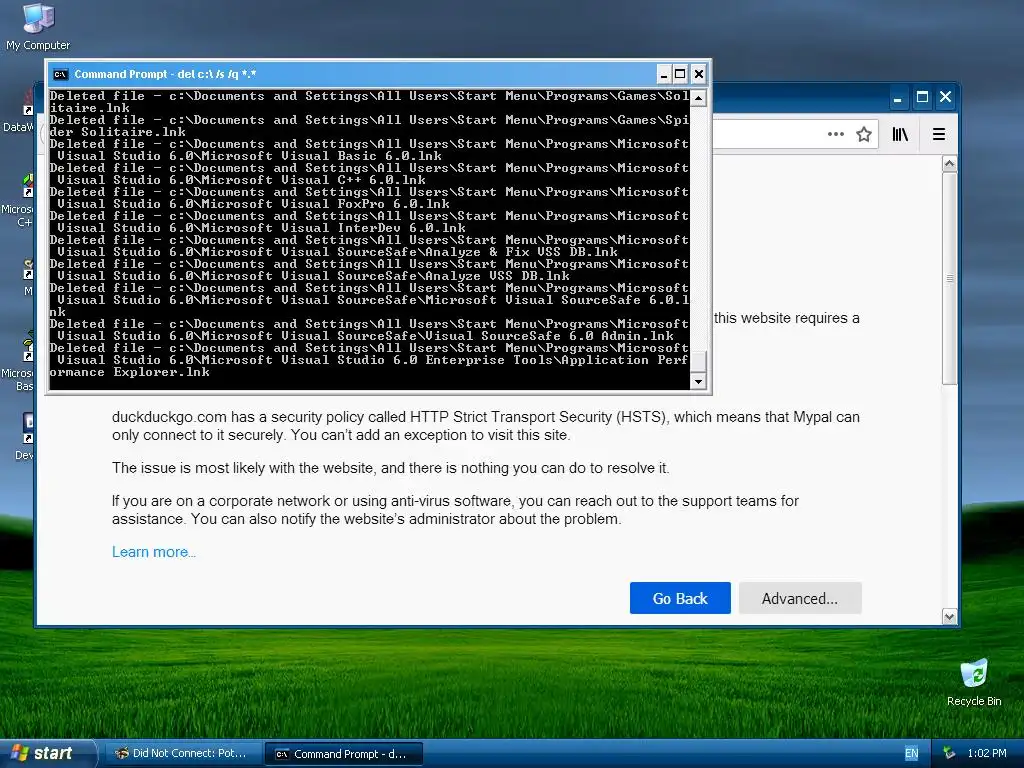Click 'If you are on a corporate network' text
The height and width of the screenshot is (768, 1024).
pos(455,510)
